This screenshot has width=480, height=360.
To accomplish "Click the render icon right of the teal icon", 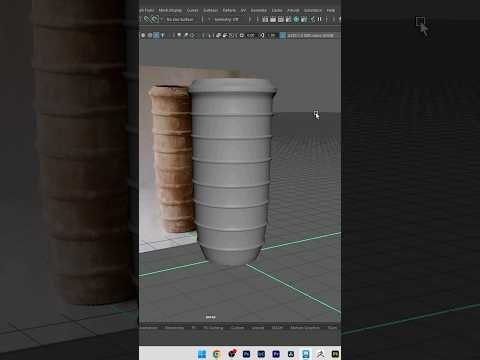I will [x=304, y=20].
